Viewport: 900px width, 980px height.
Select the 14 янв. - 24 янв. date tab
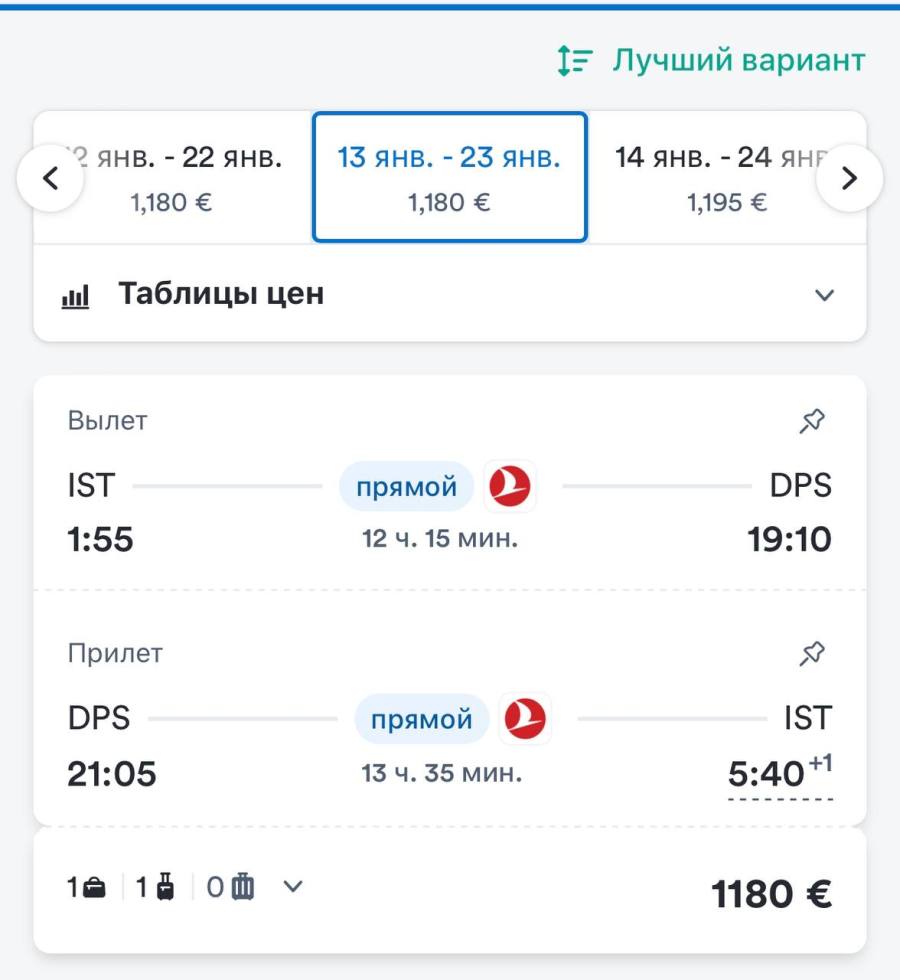[726, 177]
